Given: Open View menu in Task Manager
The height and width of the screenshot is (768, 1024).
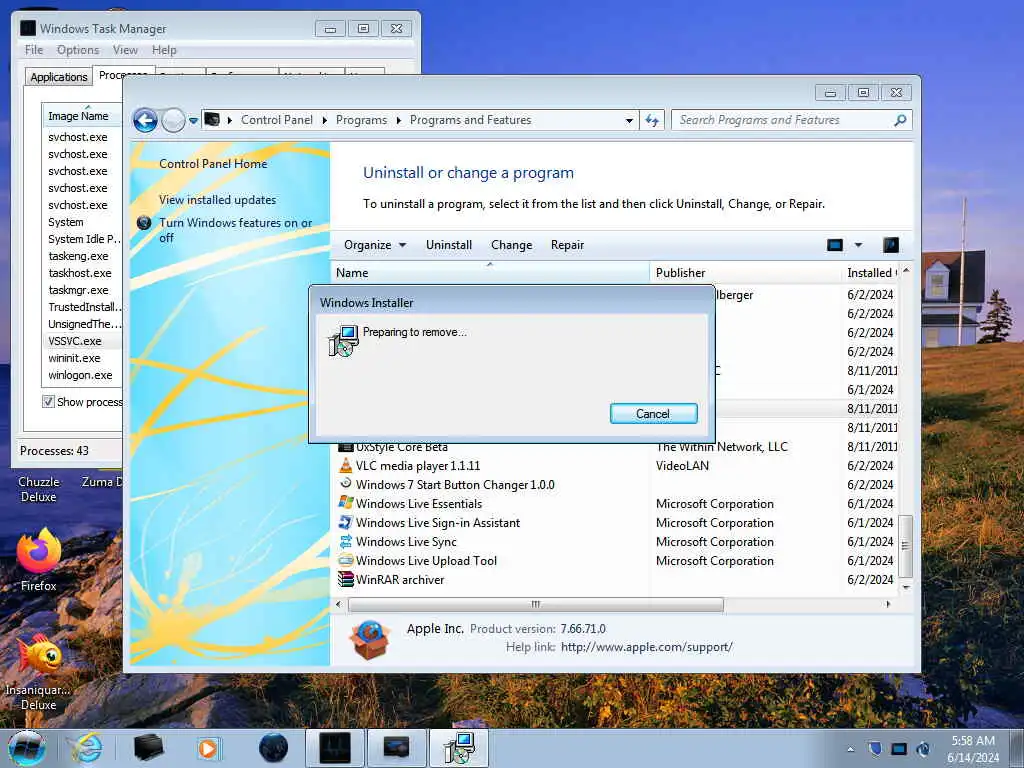Looking at the screenshot, I should point(125,50).
